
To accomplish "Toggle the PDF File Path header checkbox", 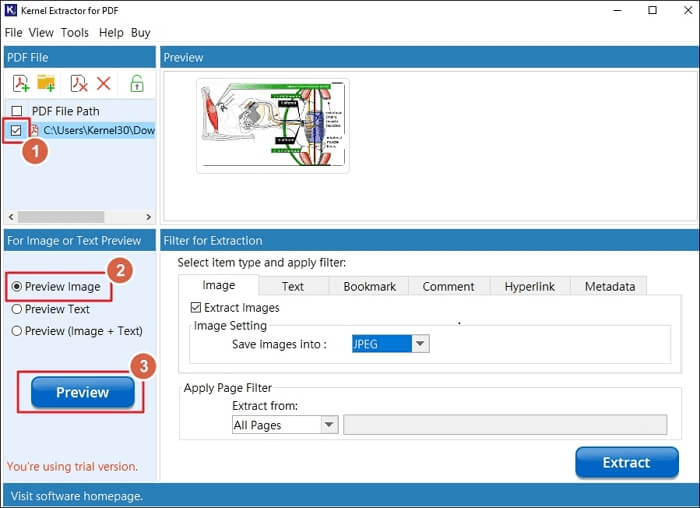I will (x=17, y=111).
